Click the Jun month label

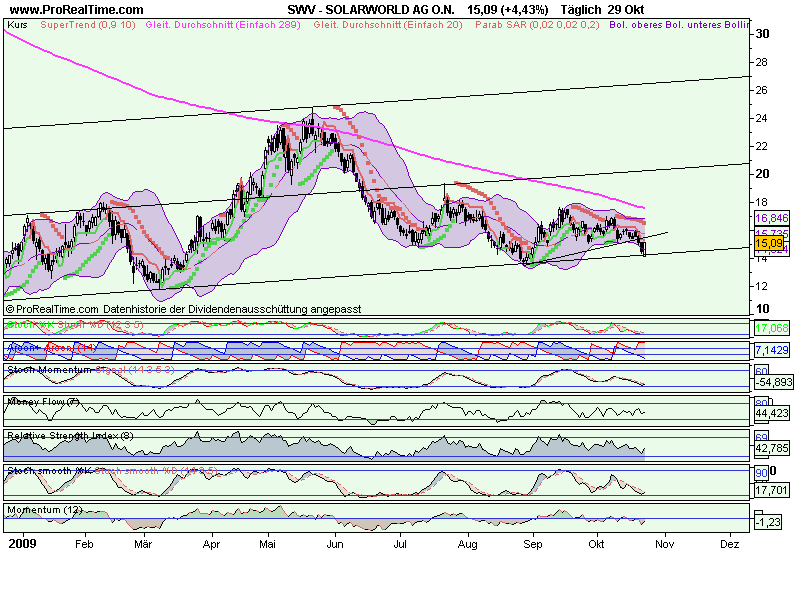(335, 544)
